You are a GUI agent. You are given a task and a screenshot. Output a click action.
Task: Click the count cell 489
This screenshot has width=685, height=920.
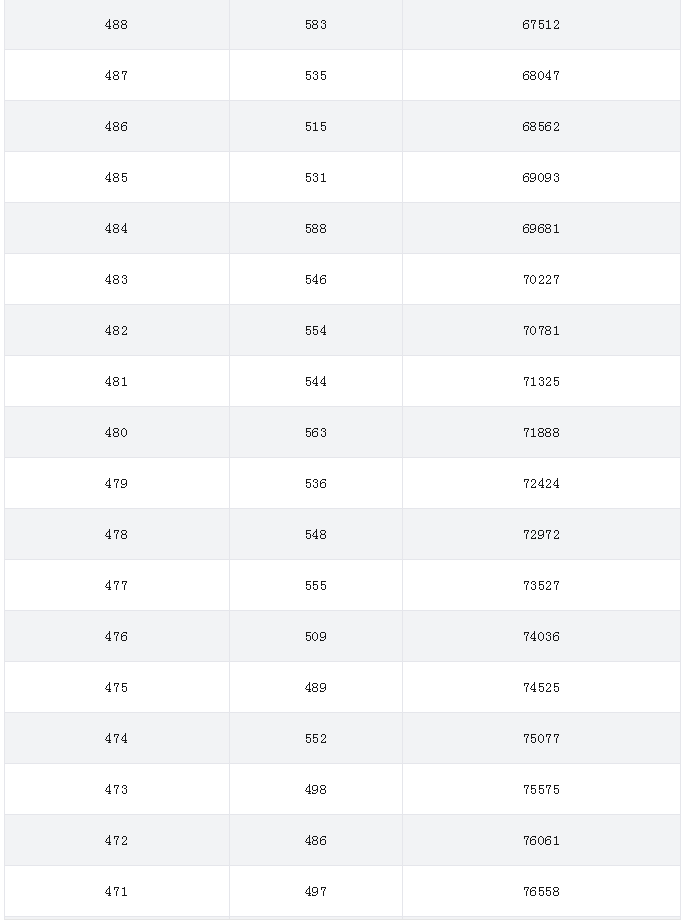316,688
